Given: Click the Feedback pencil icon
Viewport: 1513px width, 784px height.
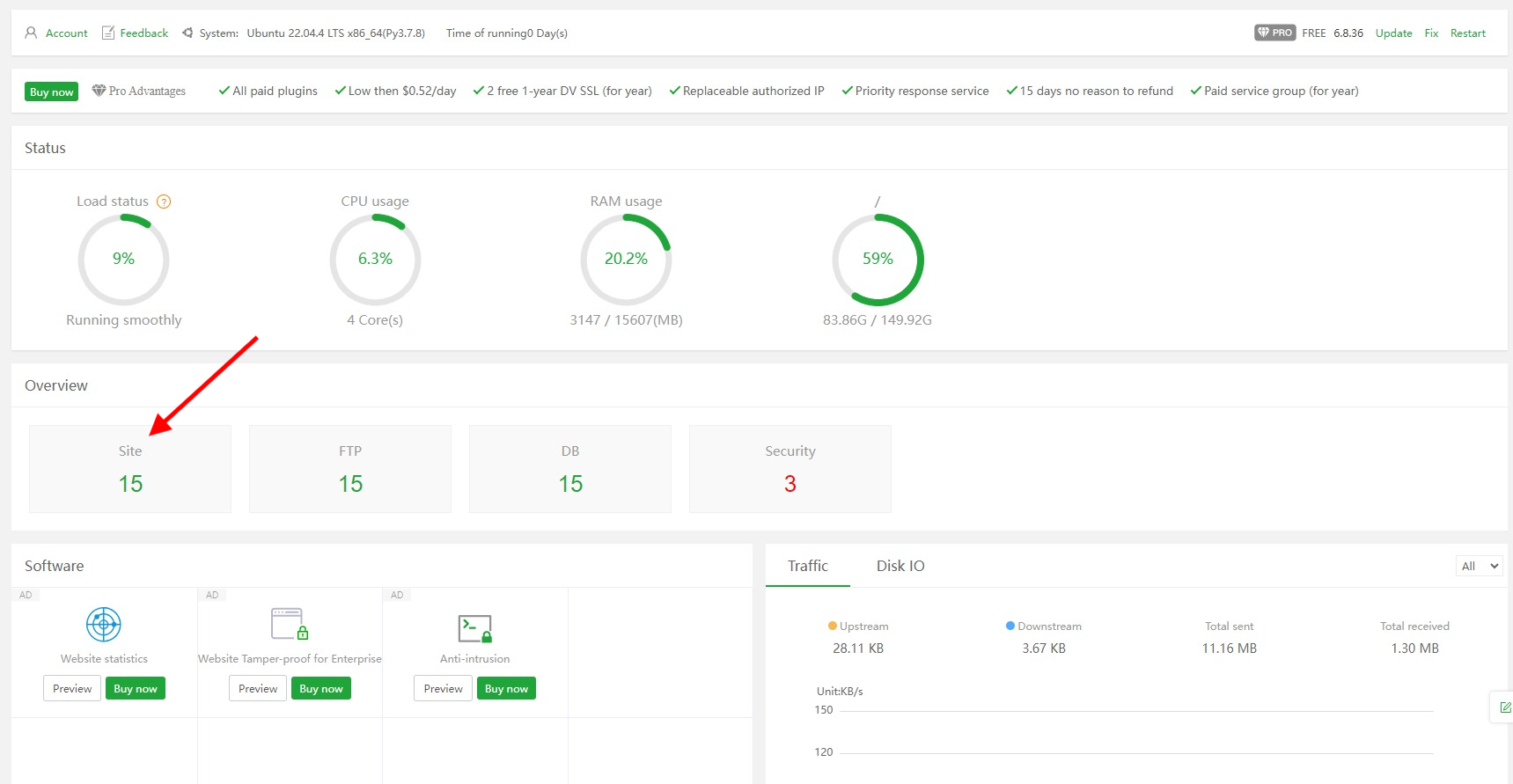Looking at the screenshot, I should 108,33.
